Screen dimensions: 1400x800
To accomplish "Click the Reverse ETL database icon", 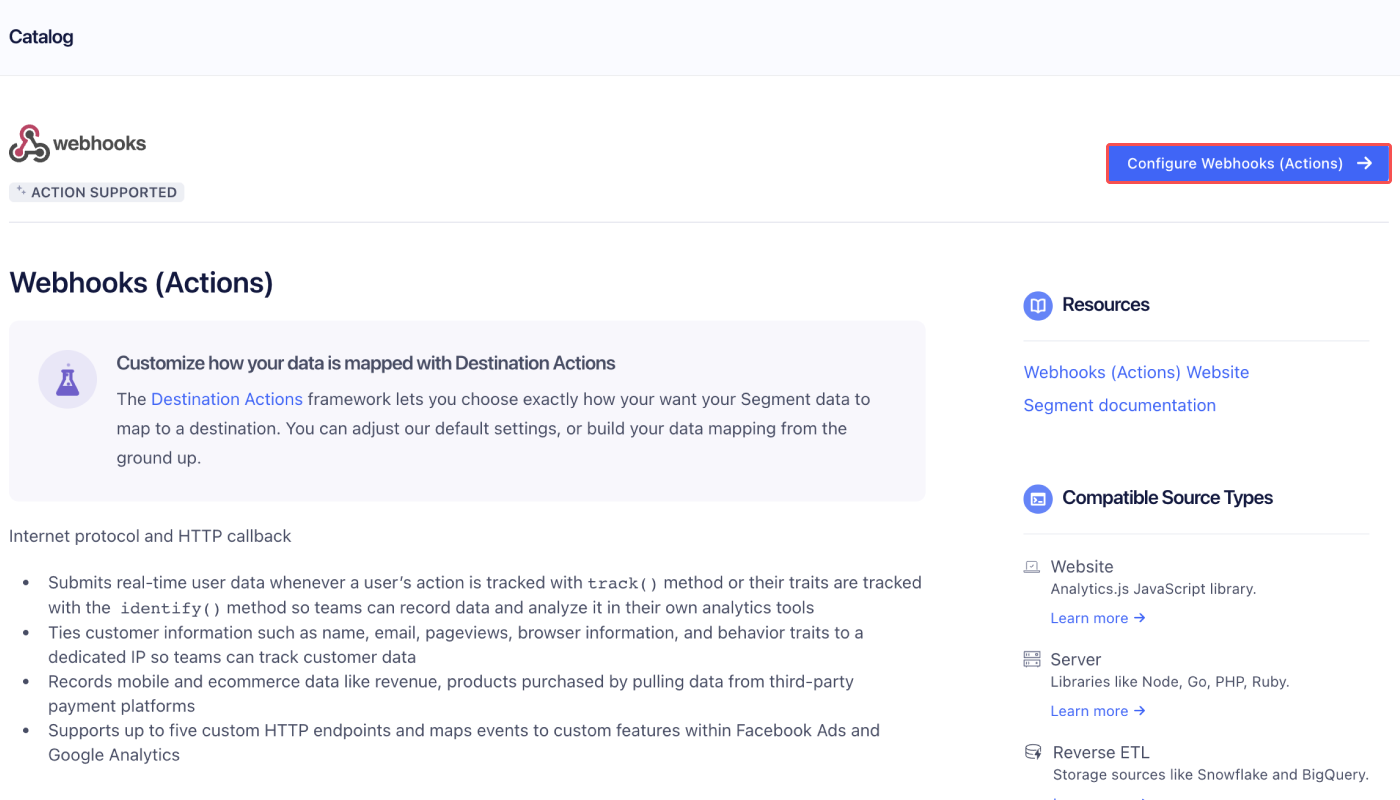I will (1033, 752).
